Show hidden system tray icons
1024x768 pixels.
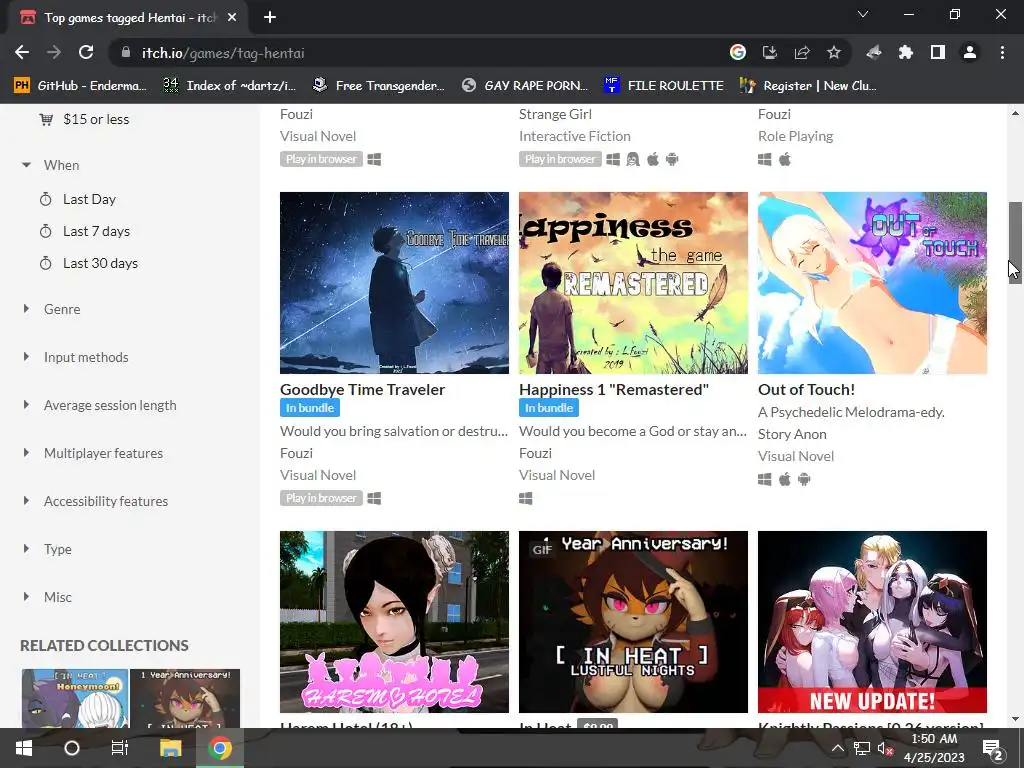click(x=838, y=748)
